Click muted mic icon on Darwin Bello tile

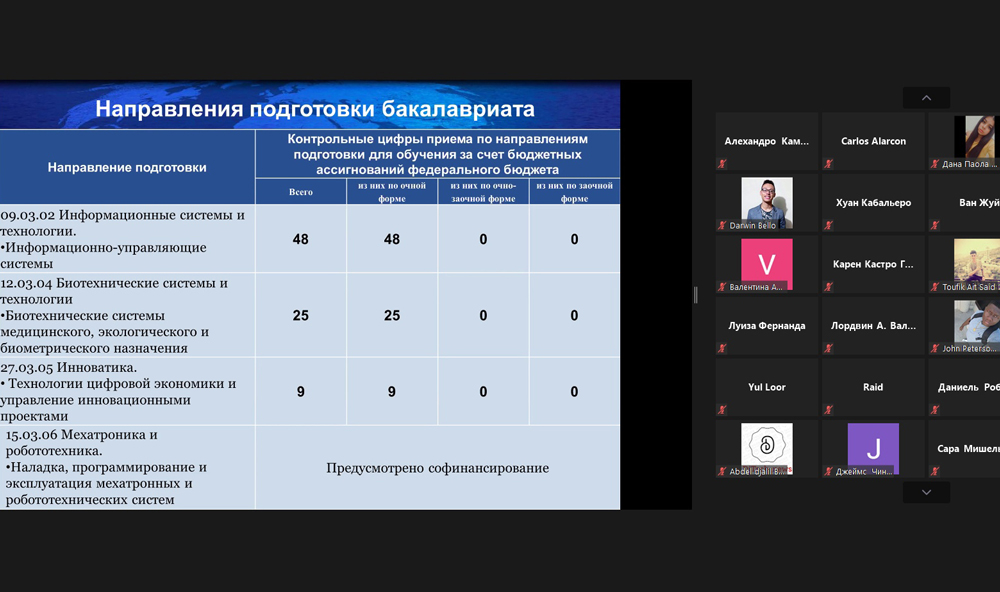721,225
